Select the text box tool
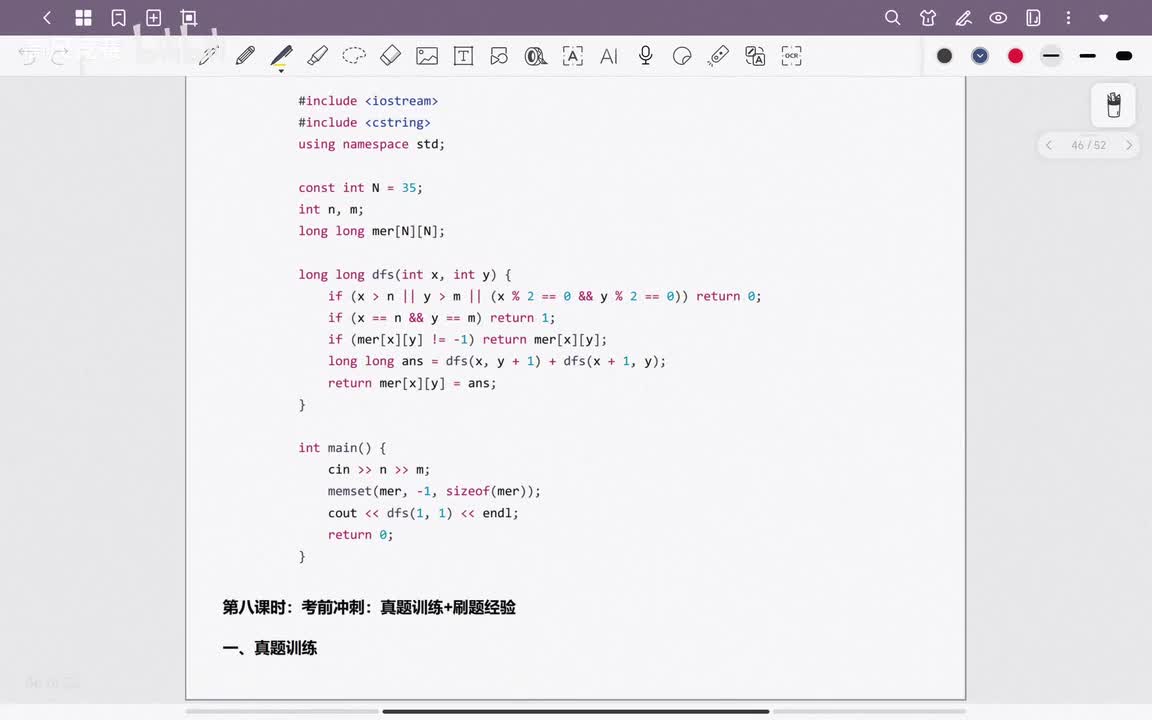 (464, 56)
